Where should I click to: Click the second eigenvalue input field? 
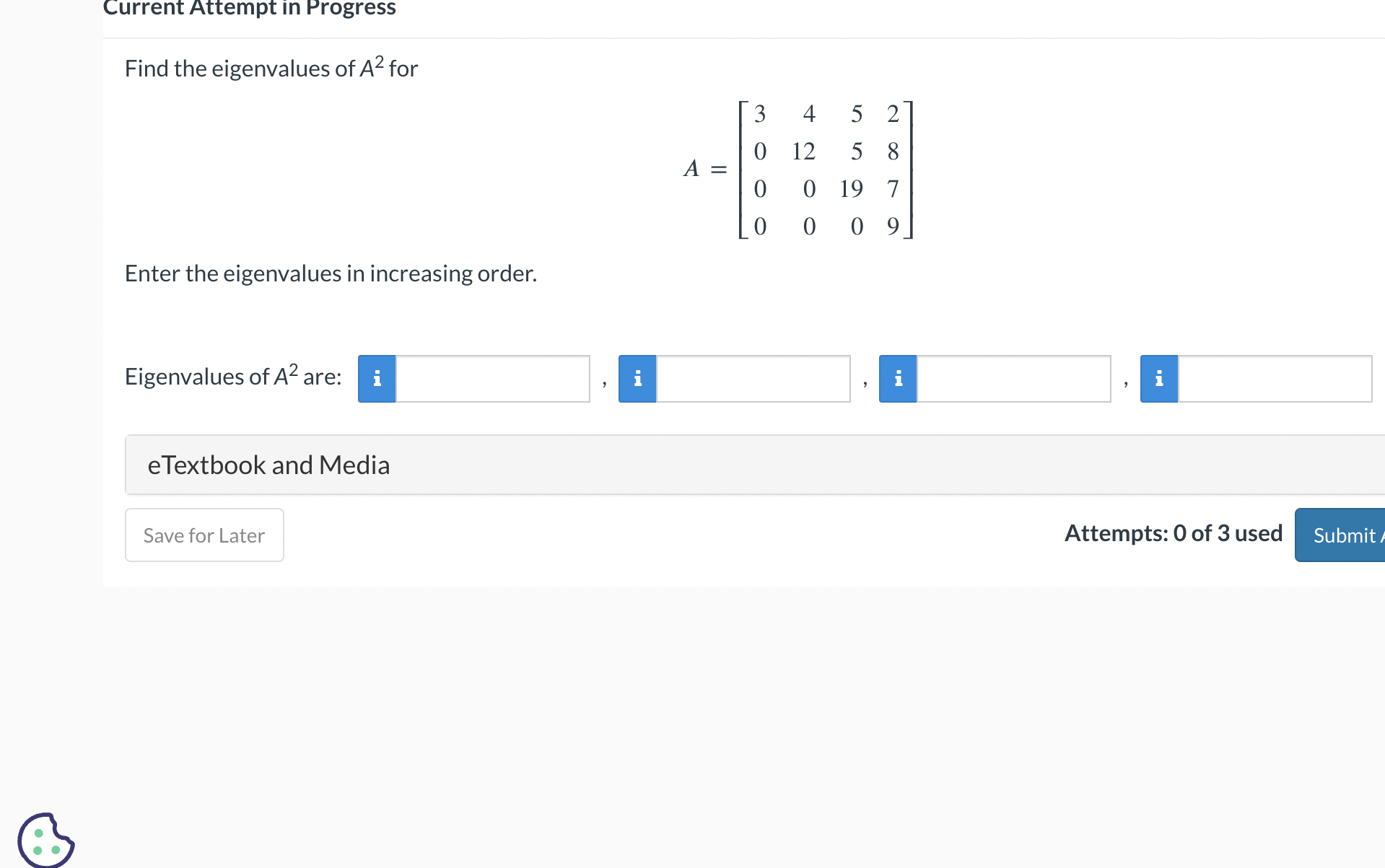pyautogui.click(x=753, y=378)
